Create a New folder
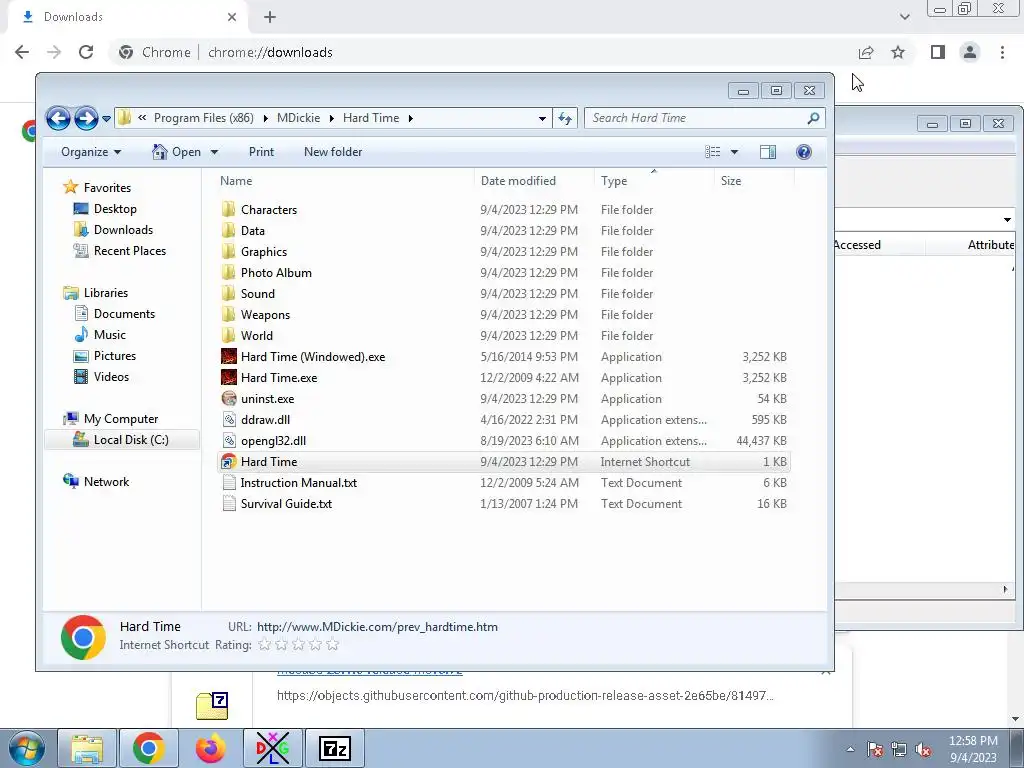 pos(333,152)
